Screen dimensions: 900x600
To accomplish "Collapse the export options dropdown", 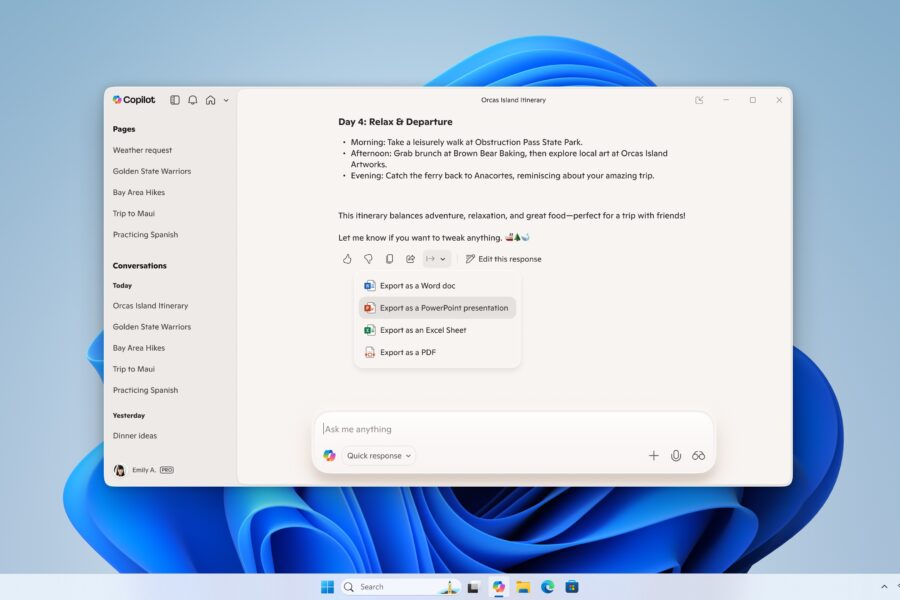I will pyautogui.click(x=436, y=259).
